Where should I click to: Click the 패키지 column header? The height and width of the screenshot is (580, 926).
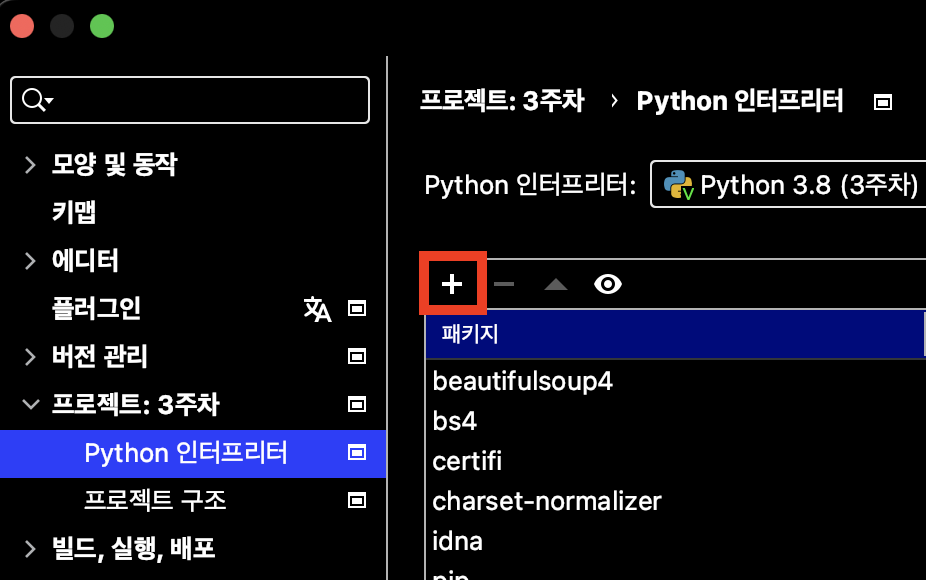click(x=674, y=334)
